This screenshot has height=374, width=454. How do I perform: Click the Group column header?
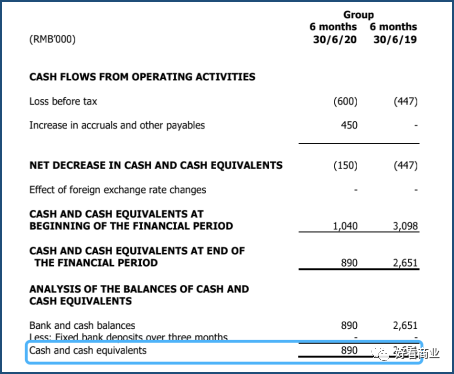pyautogui.click(x=359, y=15)
